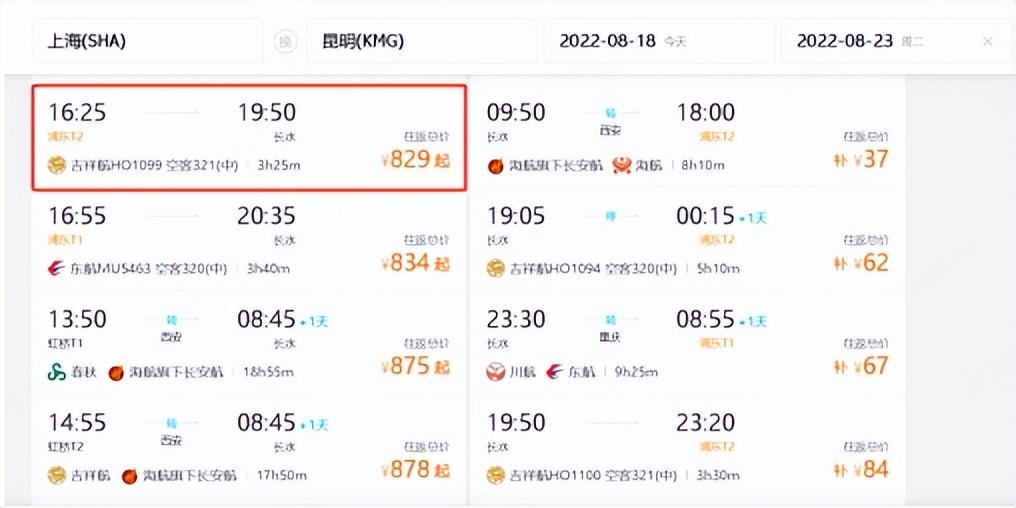1016x508 pixels.
Task: Pick the 19:50 HO1100 return flight, +¥84
Action: click(687, 448)
